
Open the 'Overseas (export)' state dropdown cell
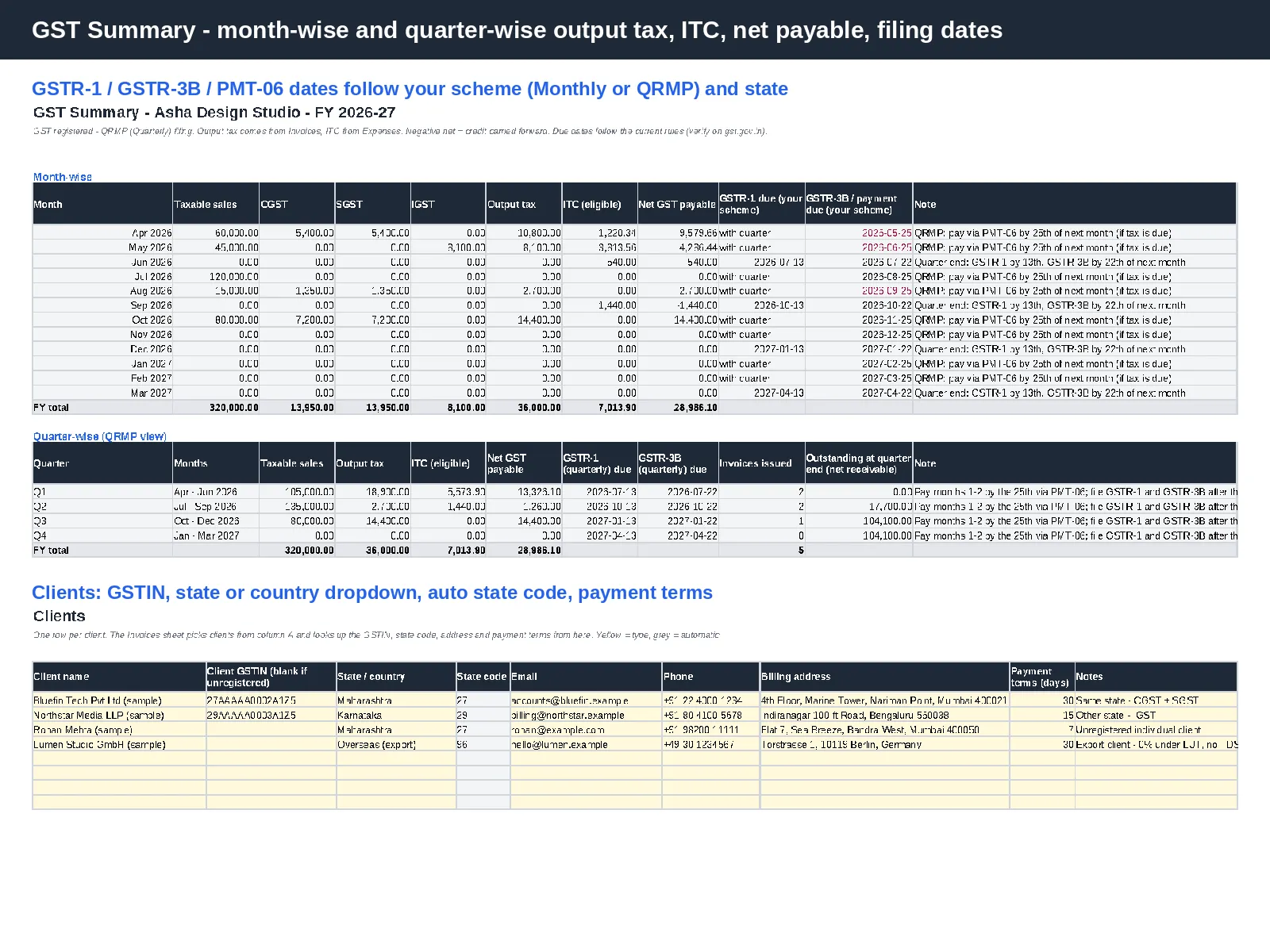[x=396, y=744]
